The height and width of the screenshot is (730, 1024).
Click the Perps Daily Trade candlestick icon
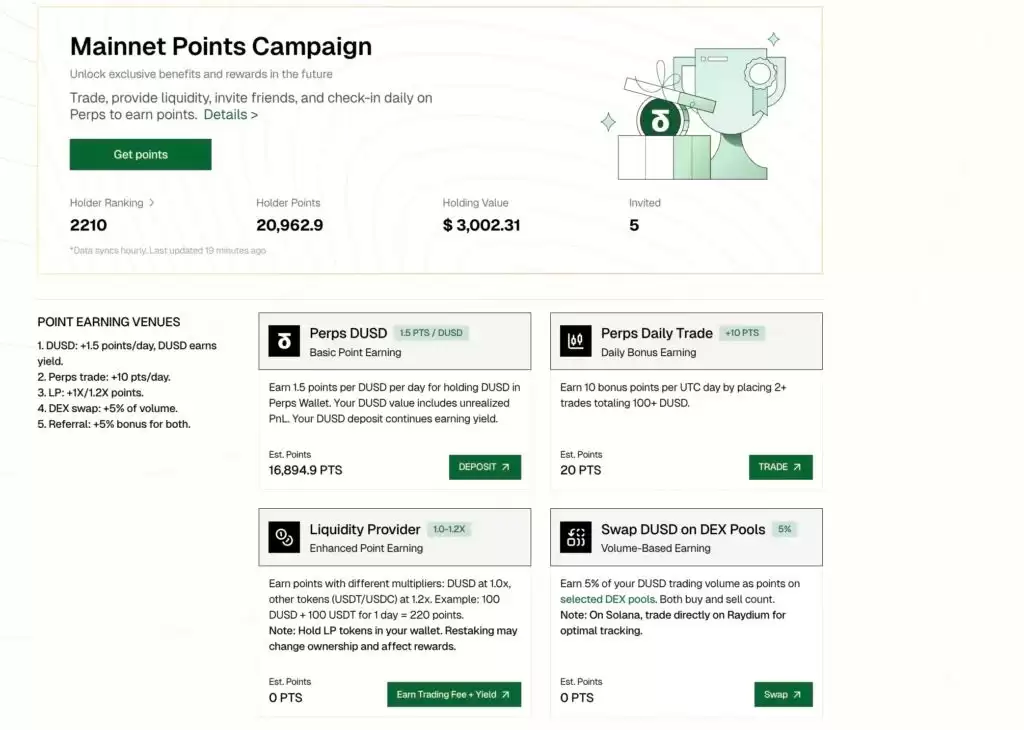(576, 341)
